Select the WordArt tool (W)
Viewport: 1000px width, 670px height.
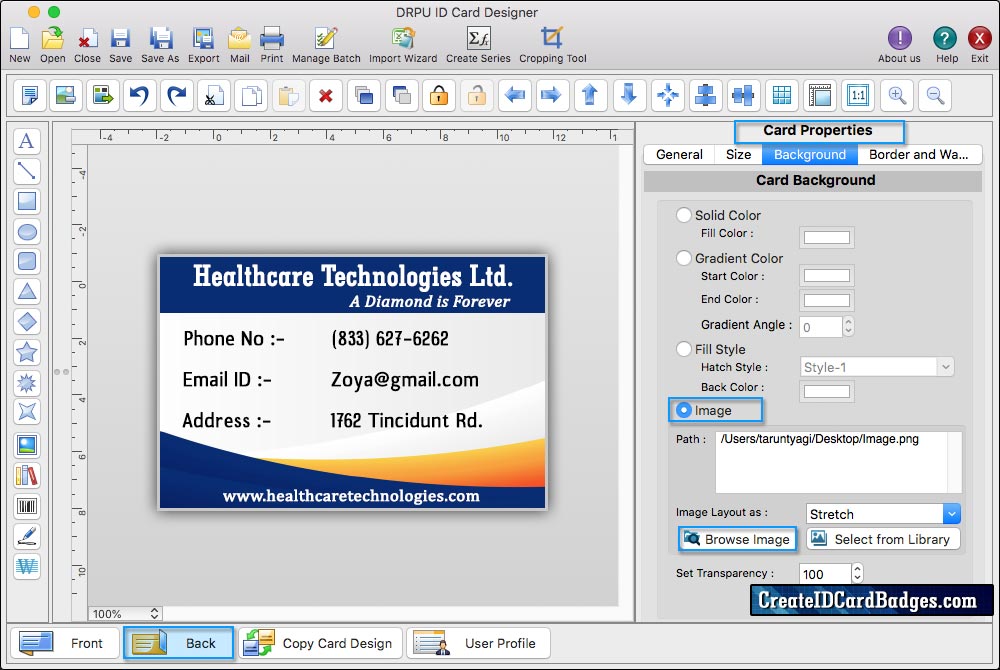(27, 566)
